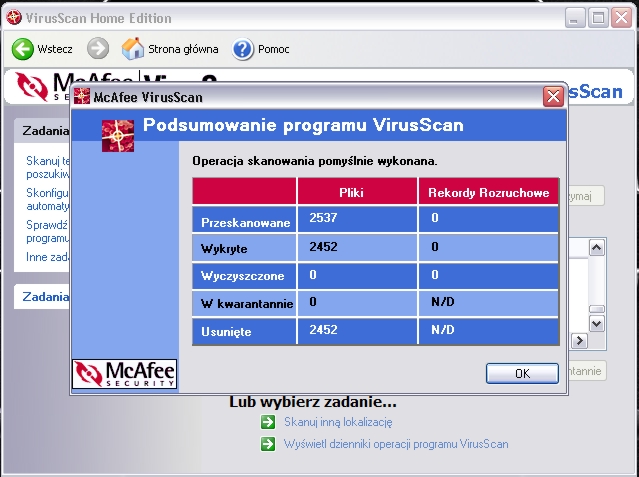Click the Wstecz label in toolbar

tap(55, 49)
